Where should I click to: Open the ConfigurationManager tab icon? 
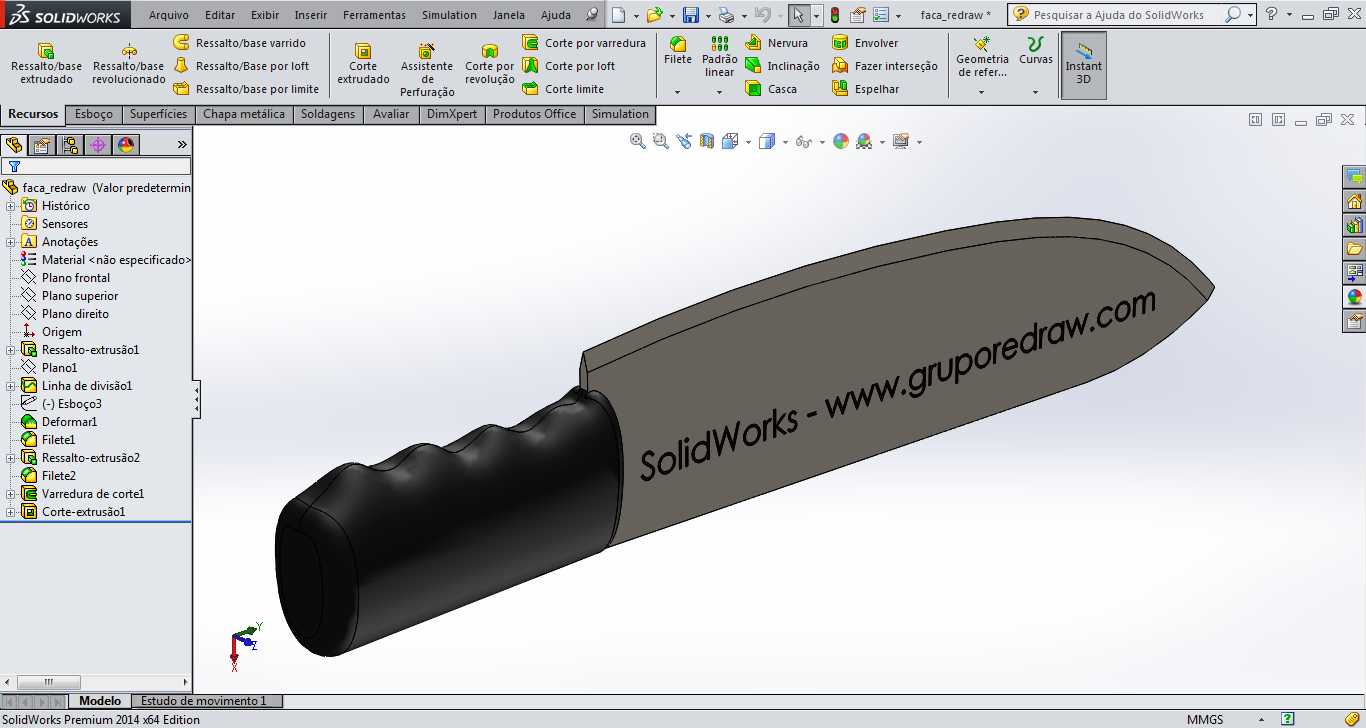[x=70, y=145]
